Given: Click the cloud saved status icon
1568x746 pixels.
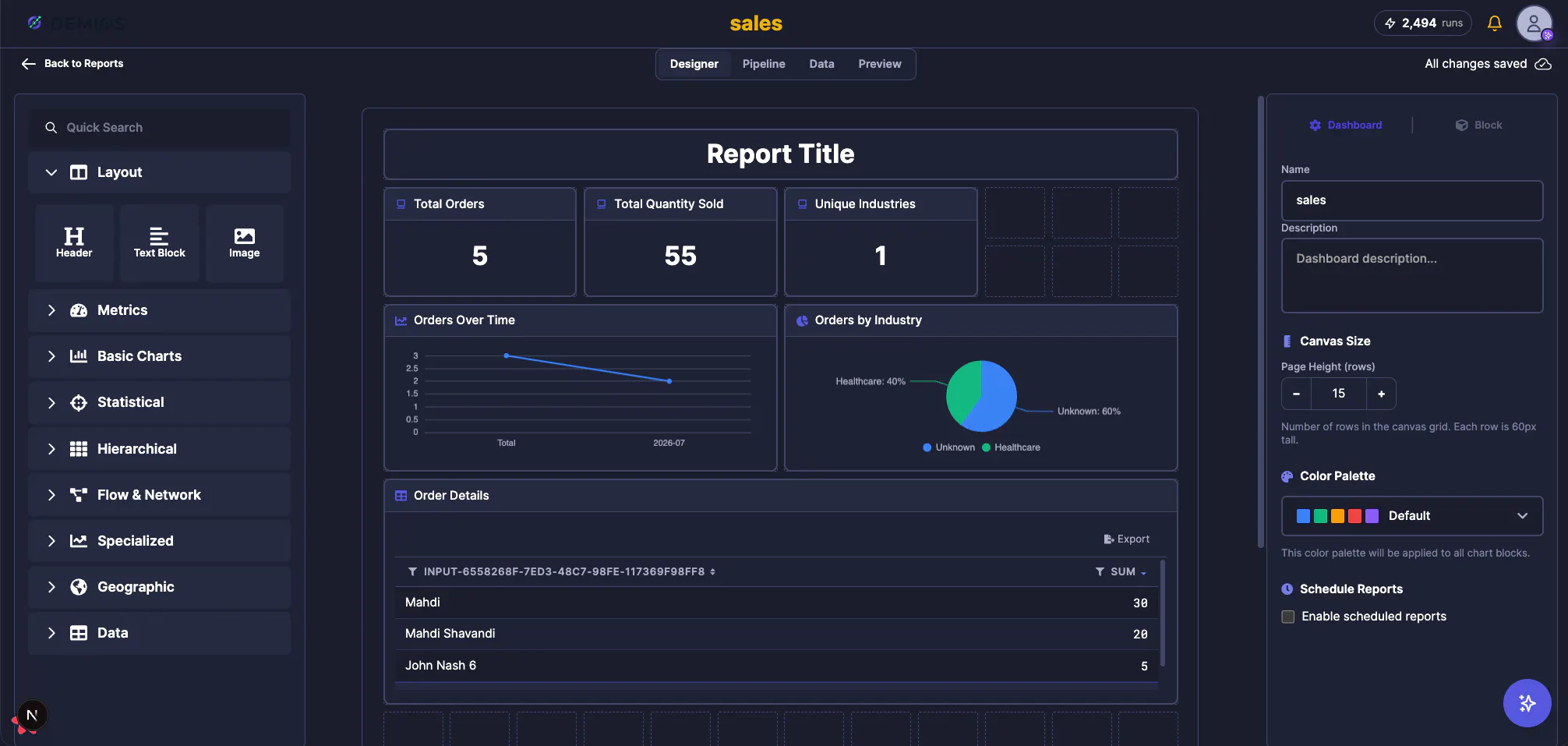Looking at the screenshot, I should (1543, 64).
